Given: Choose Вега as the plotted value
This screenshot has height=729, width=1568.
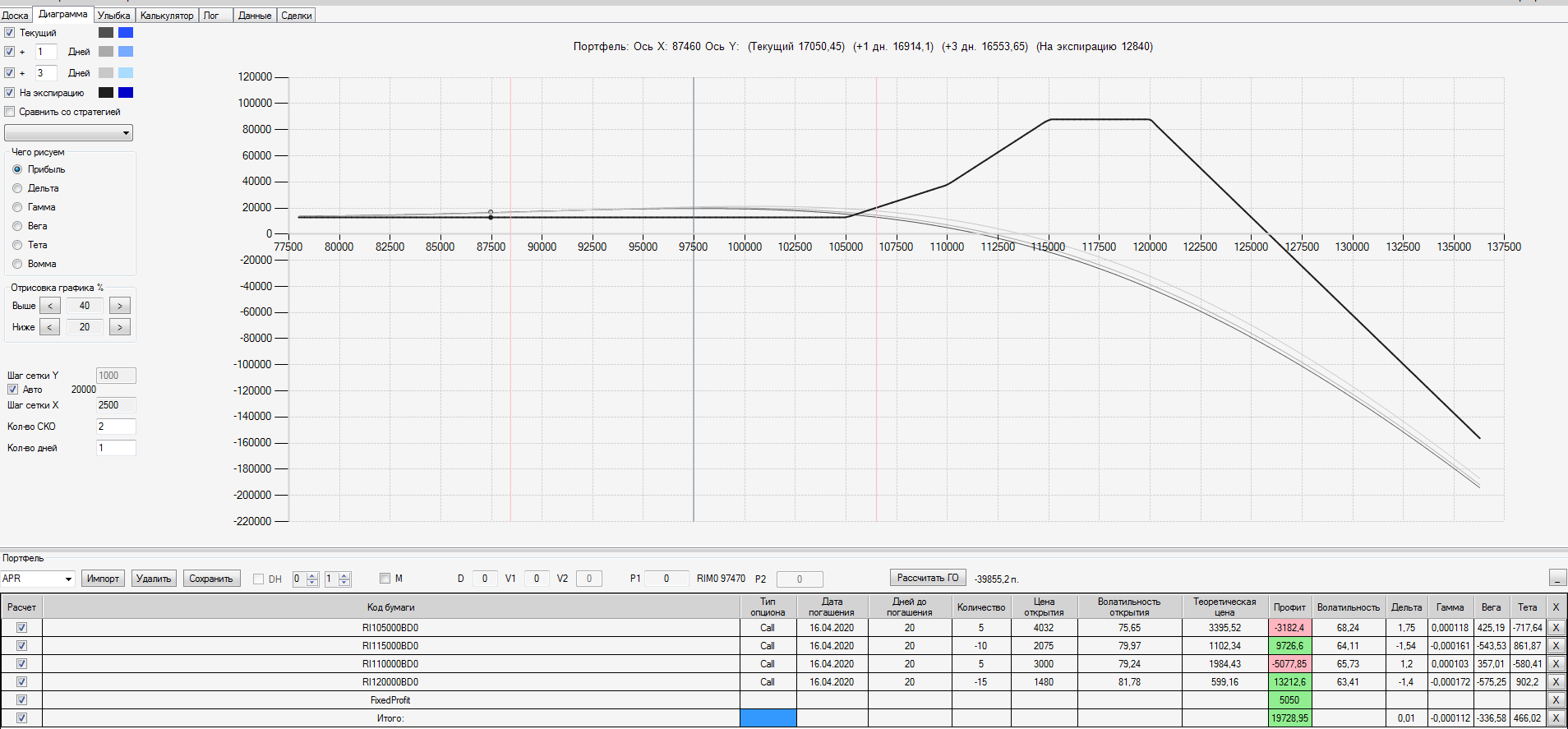Looking at the screenshot, I should point(17,226).
